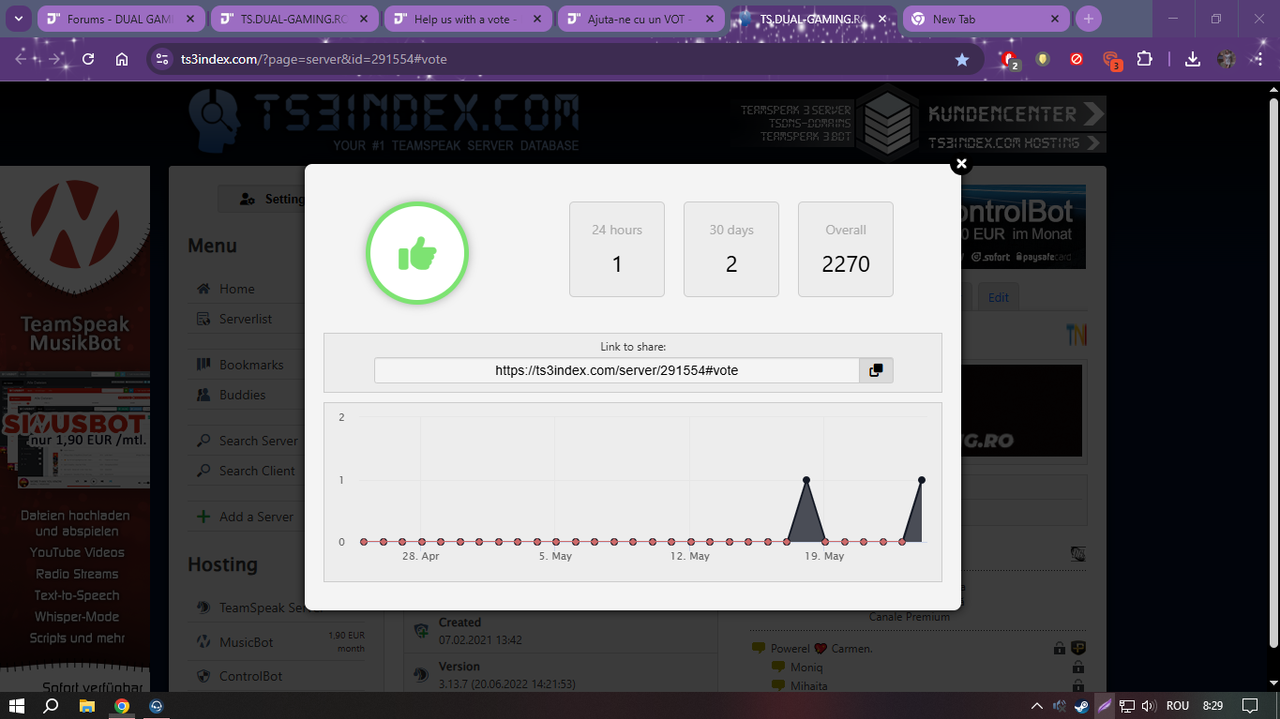Click the lock icon next to Powerel channel
This screenshot has height=719, width=1280.
click(1058, 648)
